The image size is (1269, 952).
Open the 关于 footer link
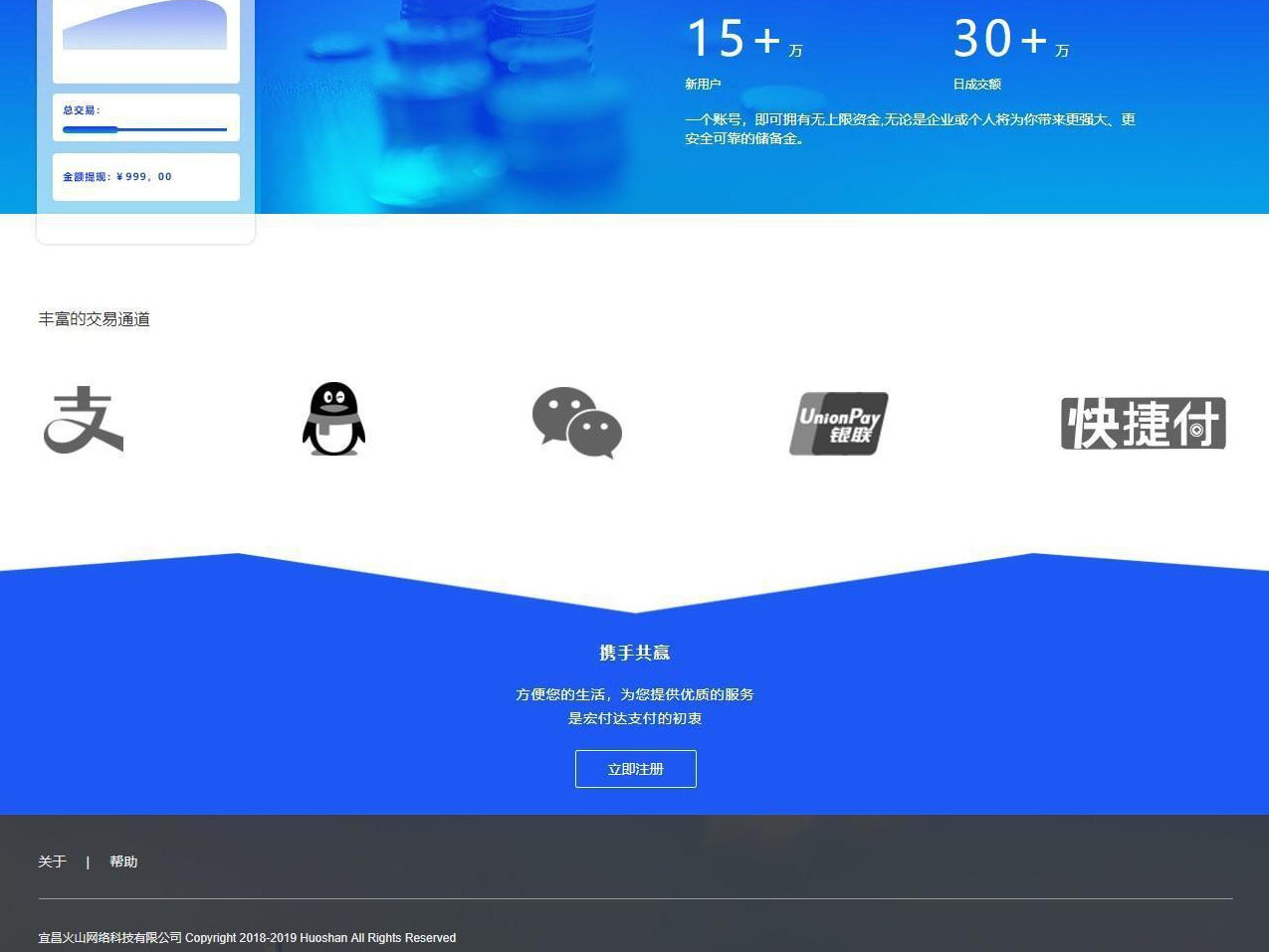tap(52, 861)
